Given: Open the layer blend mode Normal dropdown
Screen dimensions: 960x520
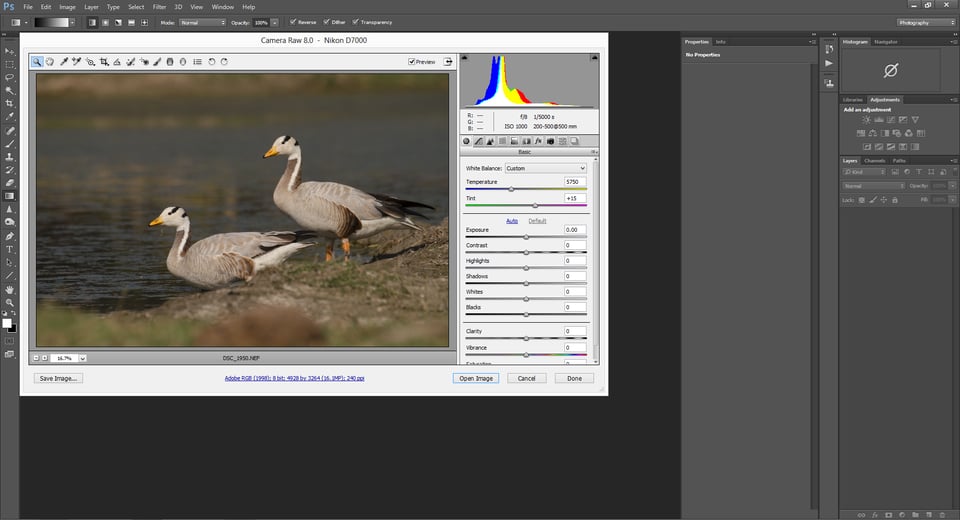Looking at the screenshot, I should pyautogui.click(x=874, y=186).
